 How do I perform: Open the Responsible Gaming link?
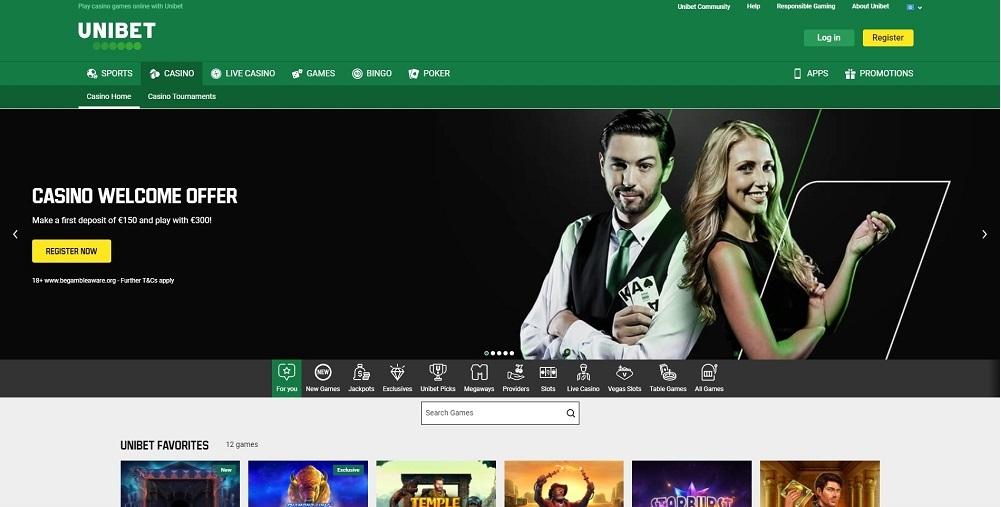pos(806,6)
